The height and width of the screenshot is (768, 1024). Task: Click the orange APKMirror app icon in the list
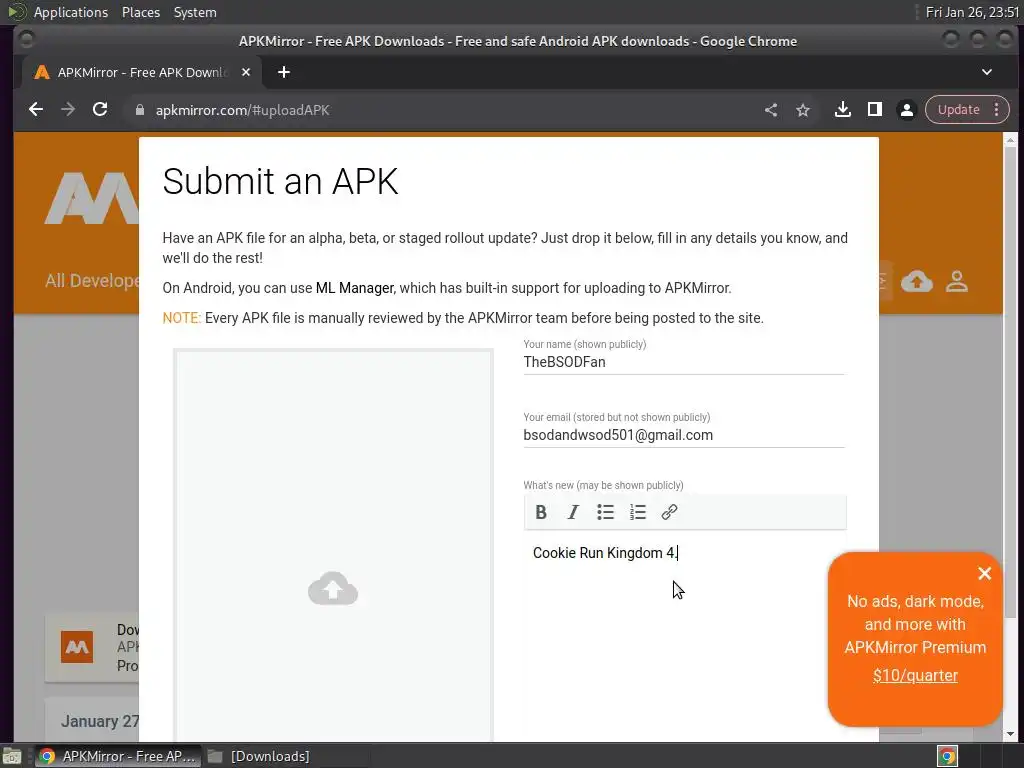pyautogui.click(x=77, y=647)
